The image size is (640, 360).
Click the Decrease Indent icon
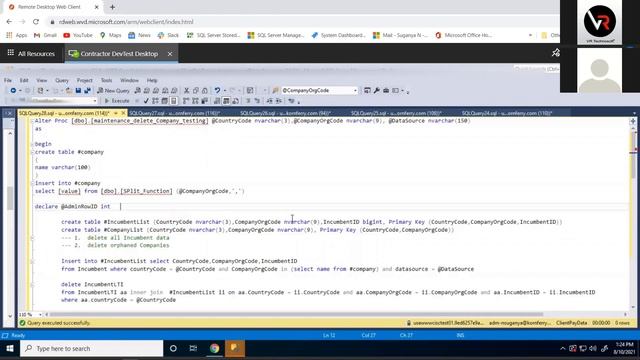pos(269,101)
